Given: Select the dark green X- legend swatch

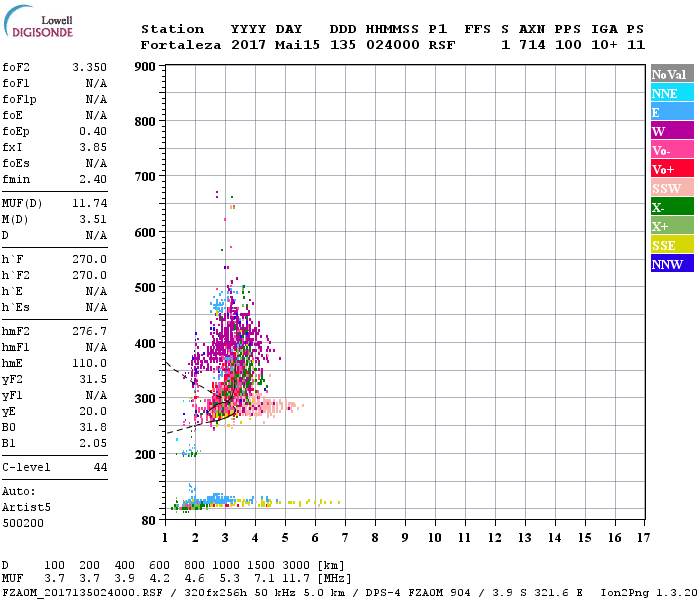Looking at the screenshot, I should click(x=672, y=207).
